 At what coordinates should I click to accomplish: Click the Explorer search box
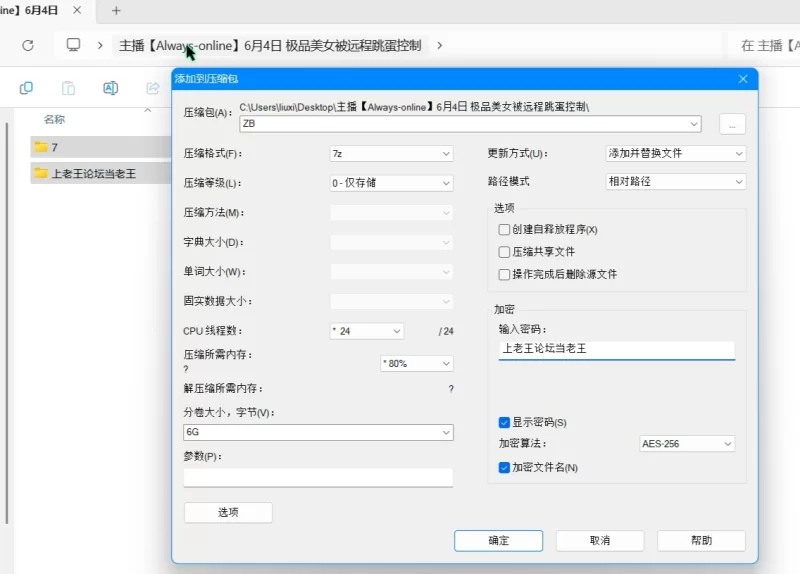click(x=765, y=45)
